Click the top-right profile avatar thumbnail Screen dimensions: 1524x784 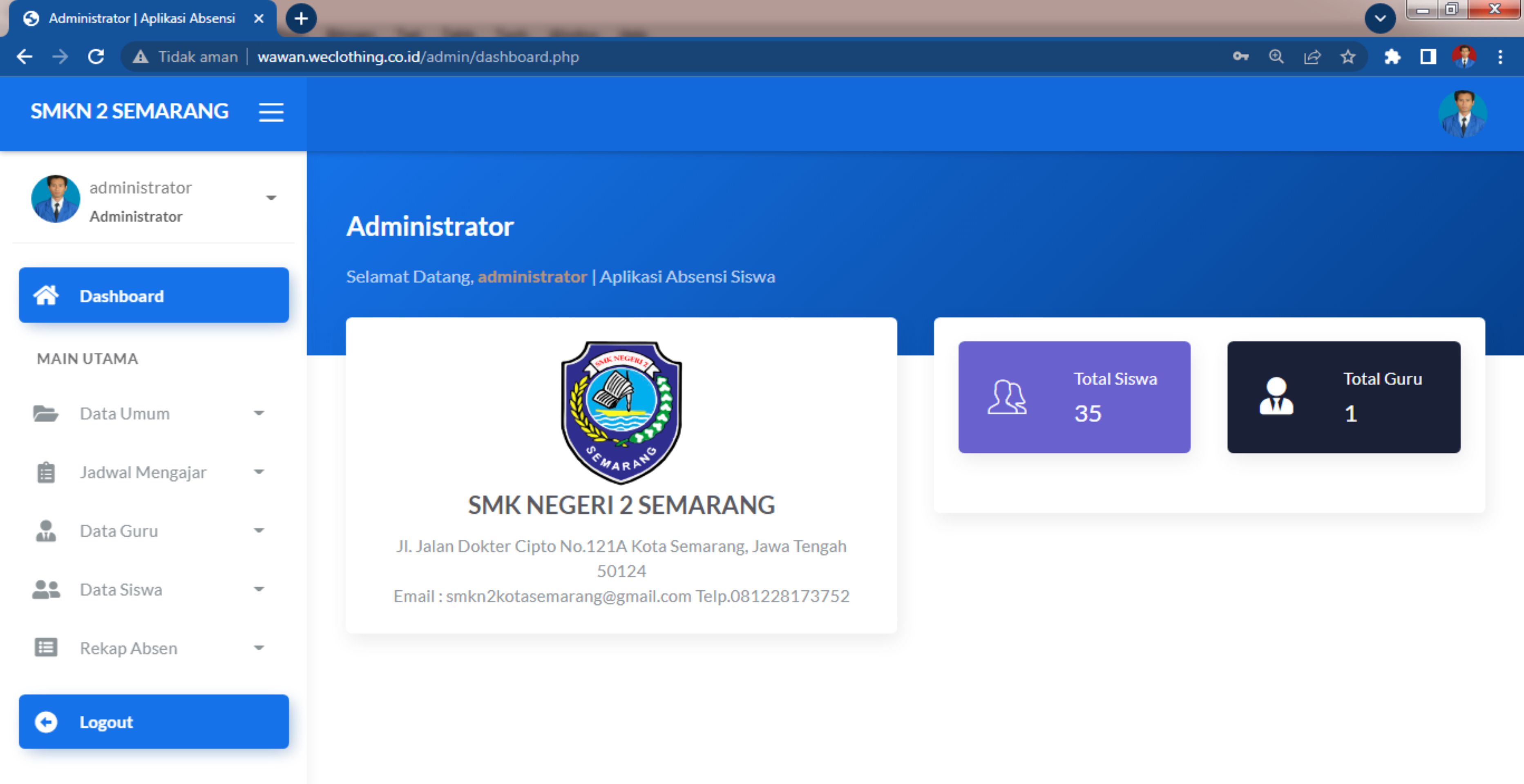pos(1462,114)
